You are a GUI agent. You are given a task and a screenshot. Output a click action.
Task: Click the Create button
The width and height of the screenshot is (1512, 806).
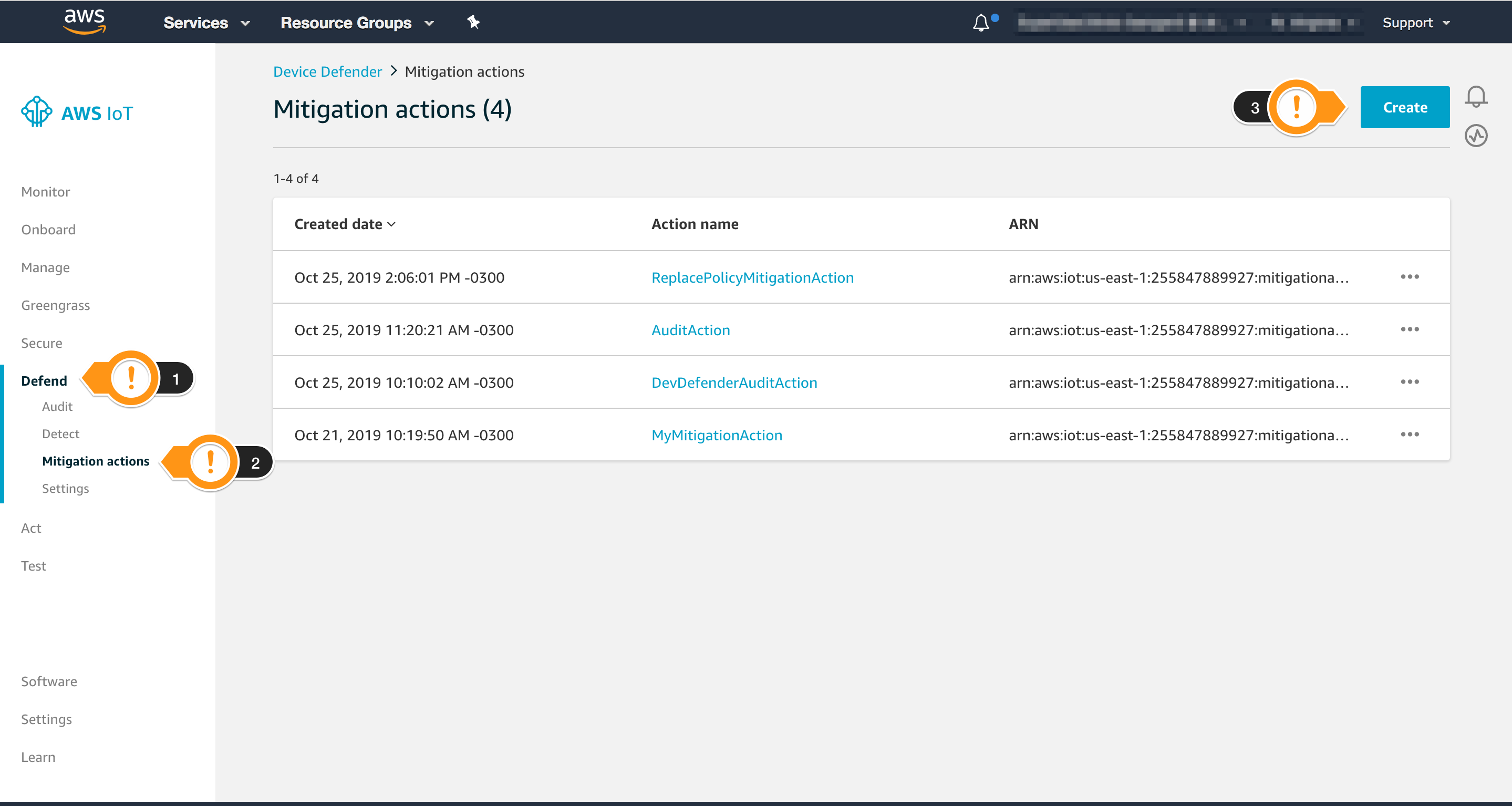click(x=1405, y=107)
